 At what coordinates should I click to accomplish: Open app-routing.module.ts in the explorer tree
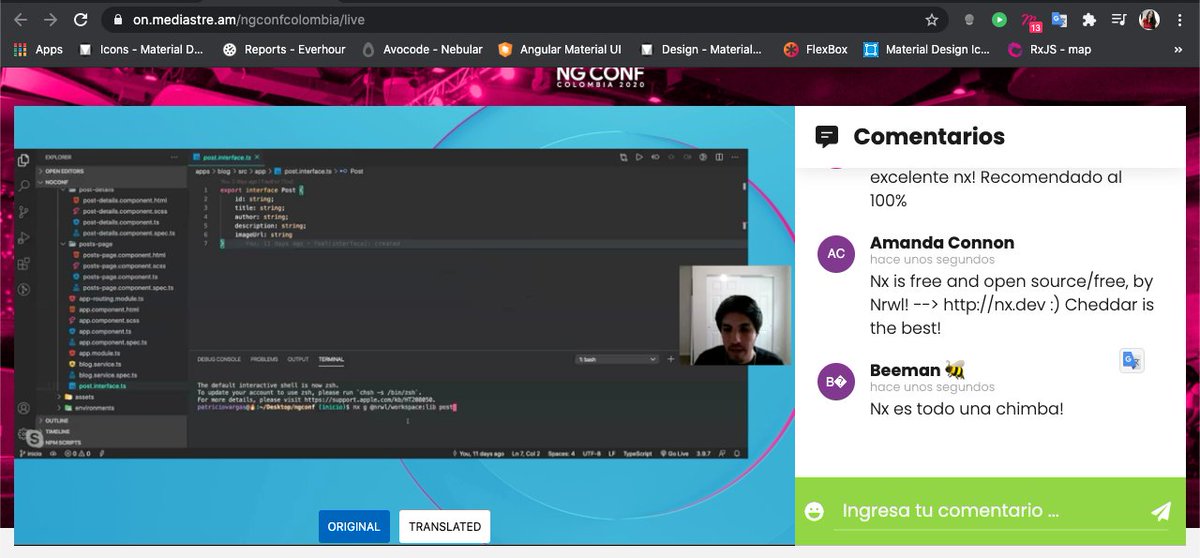tap(106, 299)
